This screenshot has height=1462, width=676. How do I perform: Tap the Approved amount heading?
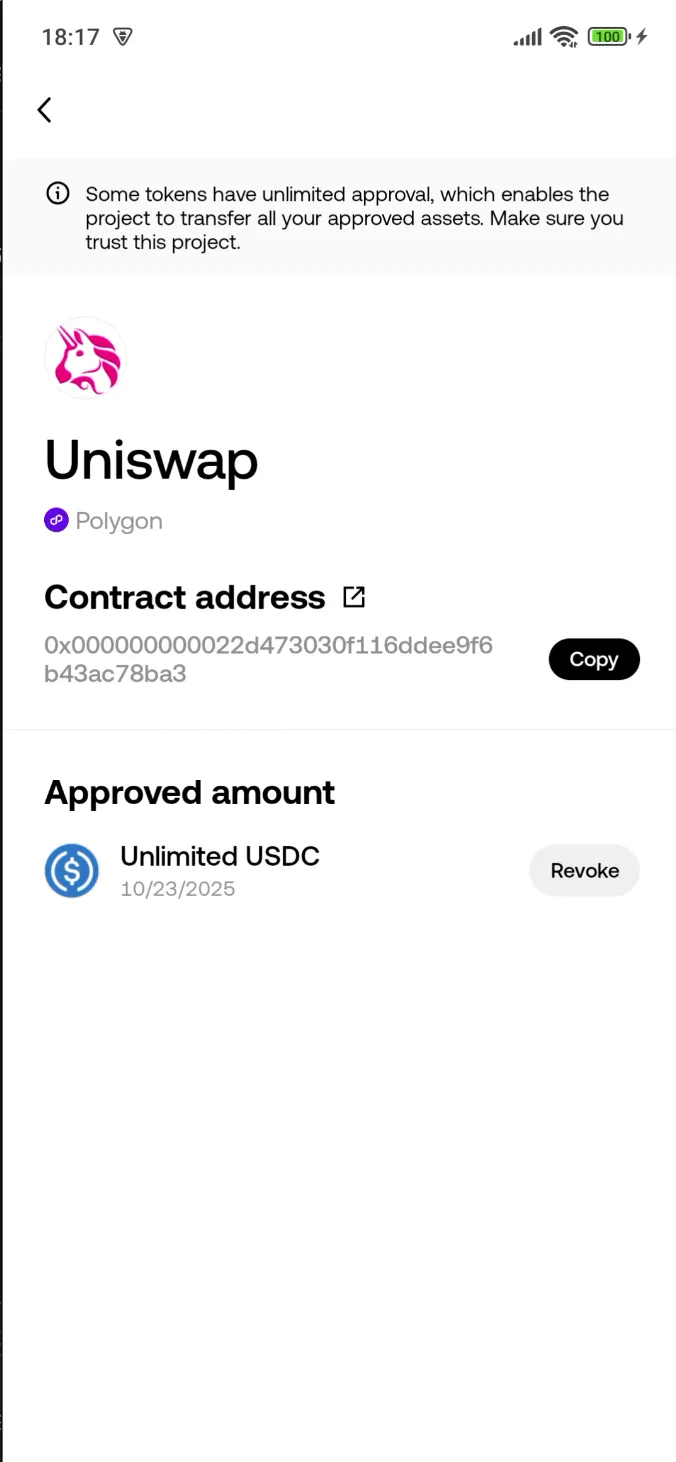click(190, 792)
